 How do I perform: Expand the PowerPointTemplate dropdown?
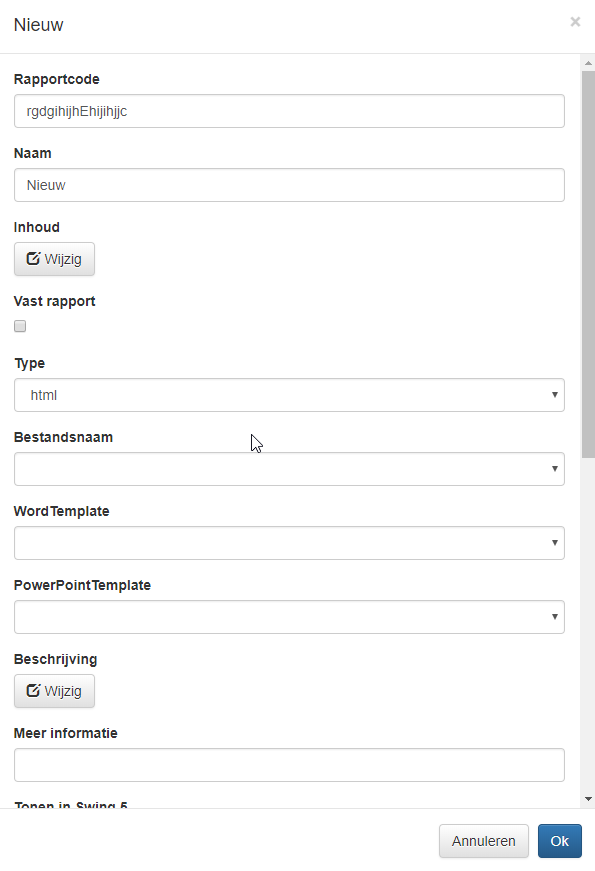[289, 617]
